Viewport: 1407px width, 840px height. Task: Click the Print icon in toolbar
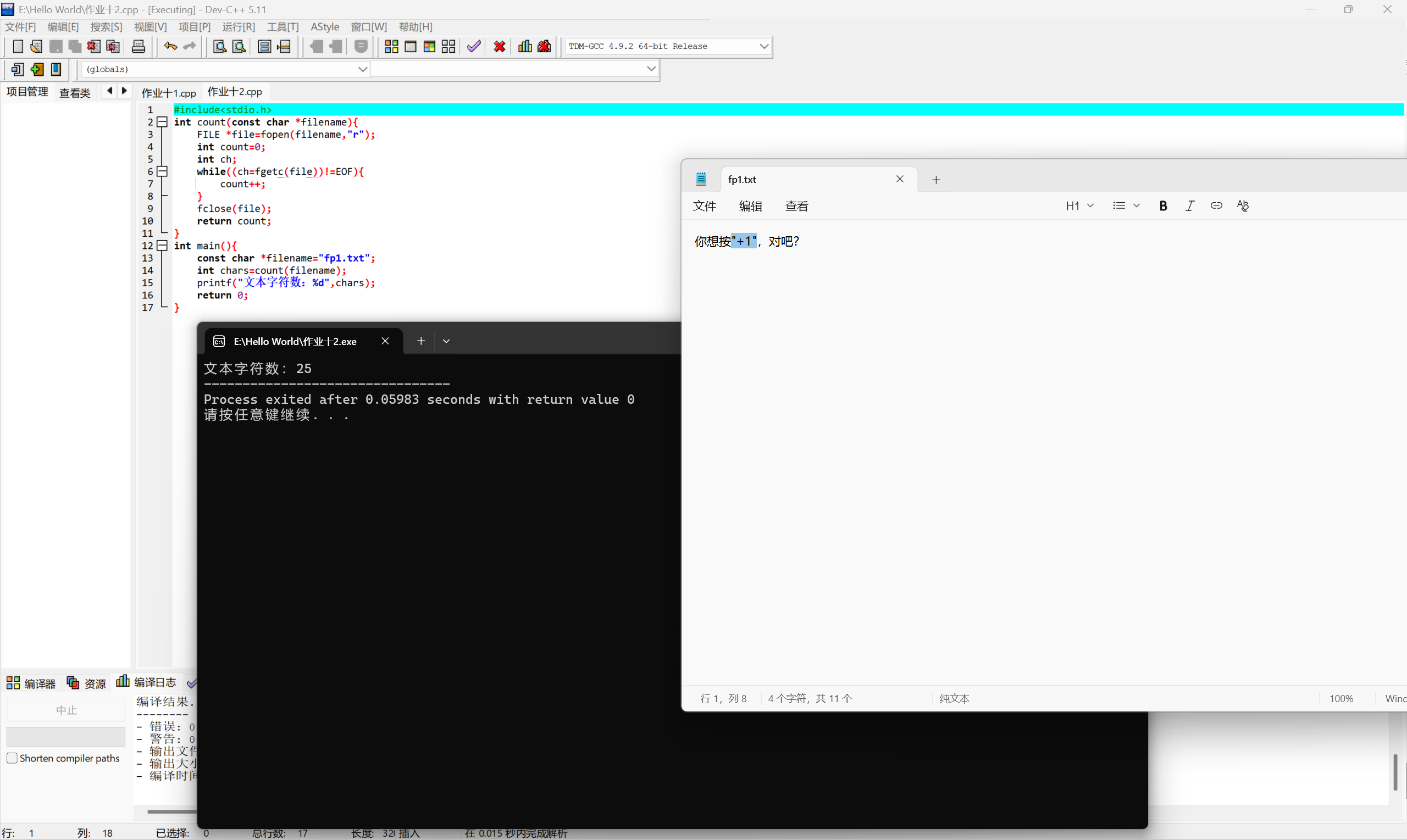[138, 46]
